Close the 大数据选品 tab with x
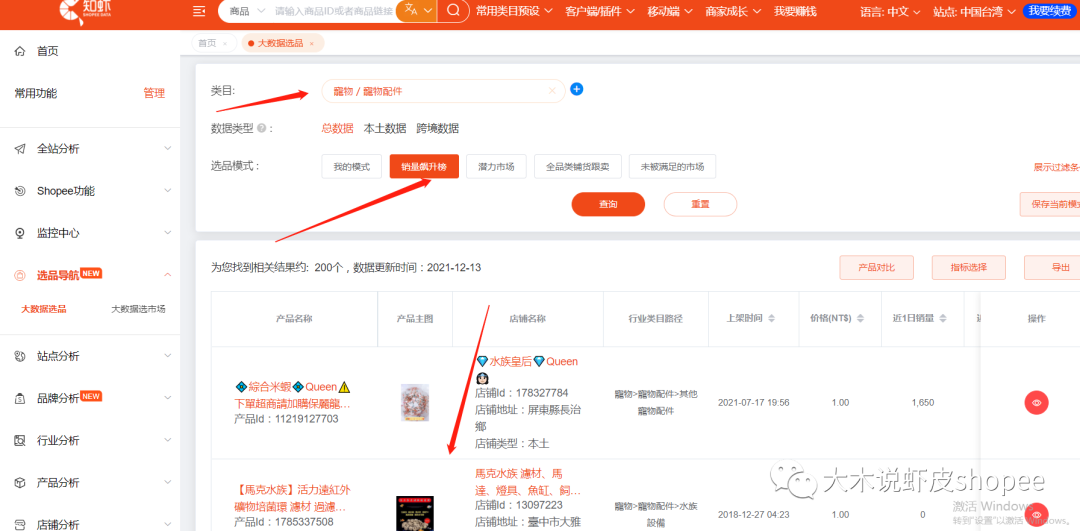The height and width of the screenshot is (531, 1080). [x=311, y=43]
